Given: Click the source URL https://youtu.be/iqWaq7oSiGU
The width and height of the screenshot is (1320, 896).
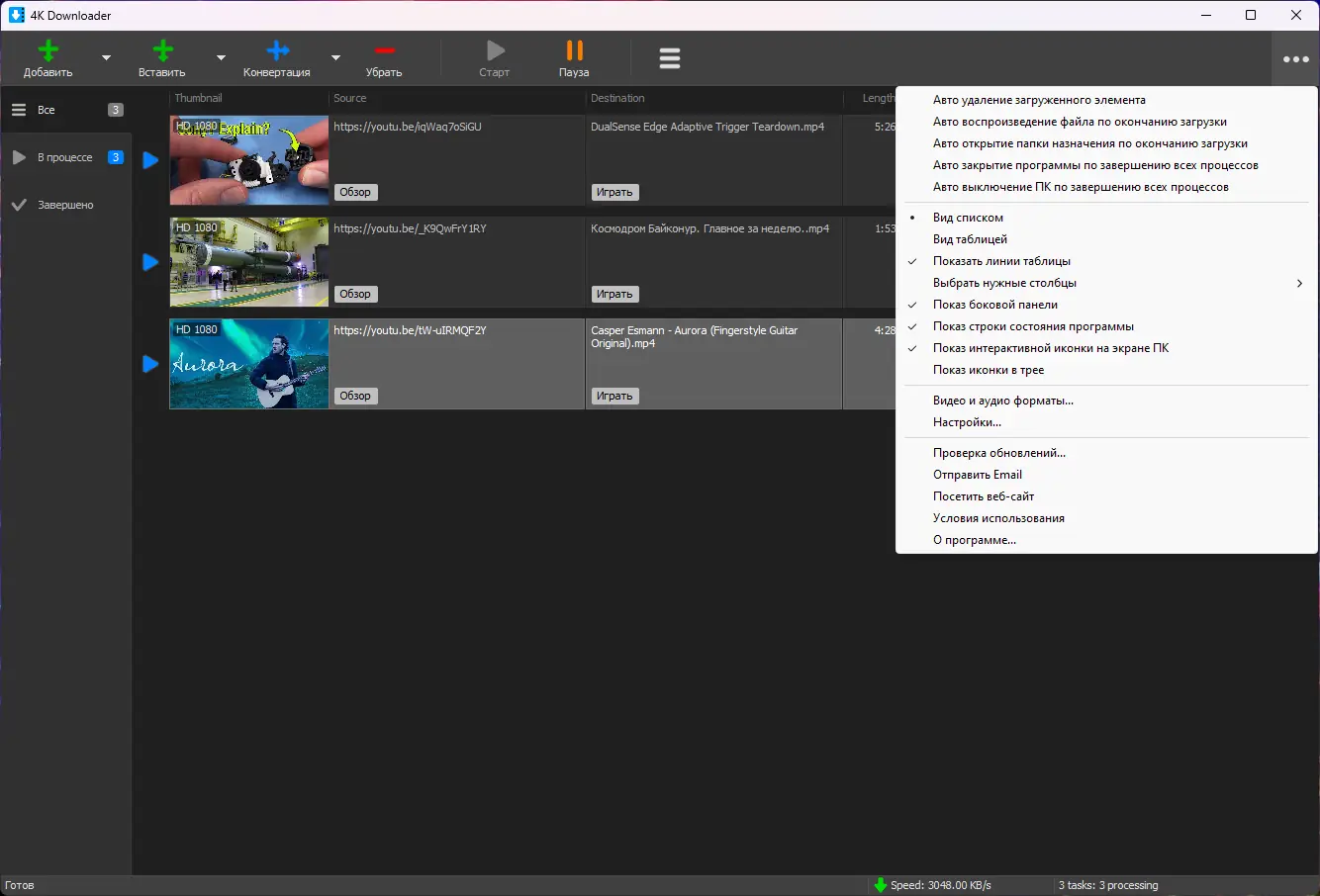Looking at the screenshot, I should click(x=408, y=127).
